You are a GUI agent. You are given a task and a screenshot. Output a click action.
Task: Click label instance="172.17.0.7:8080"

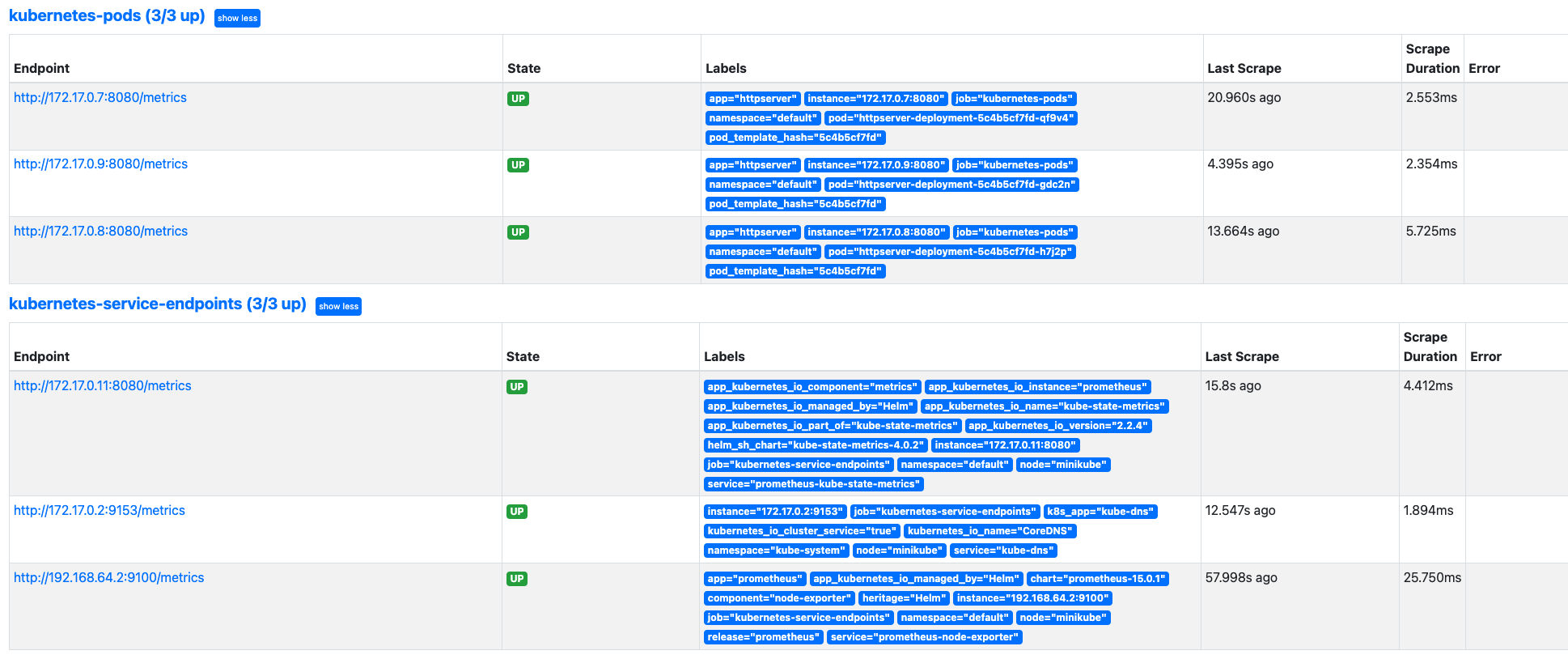(876, 99)
